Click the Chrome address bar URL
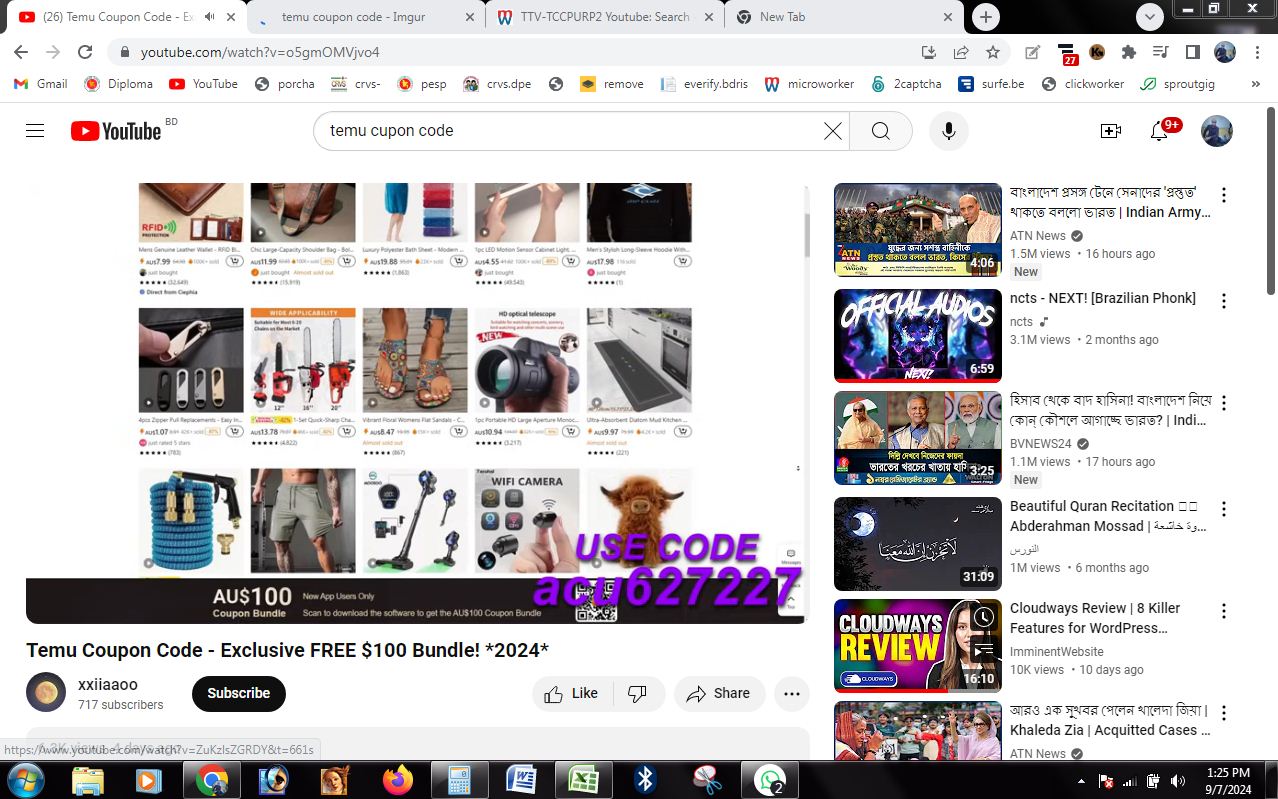1278x799 pixels. (x=260, y=52)
